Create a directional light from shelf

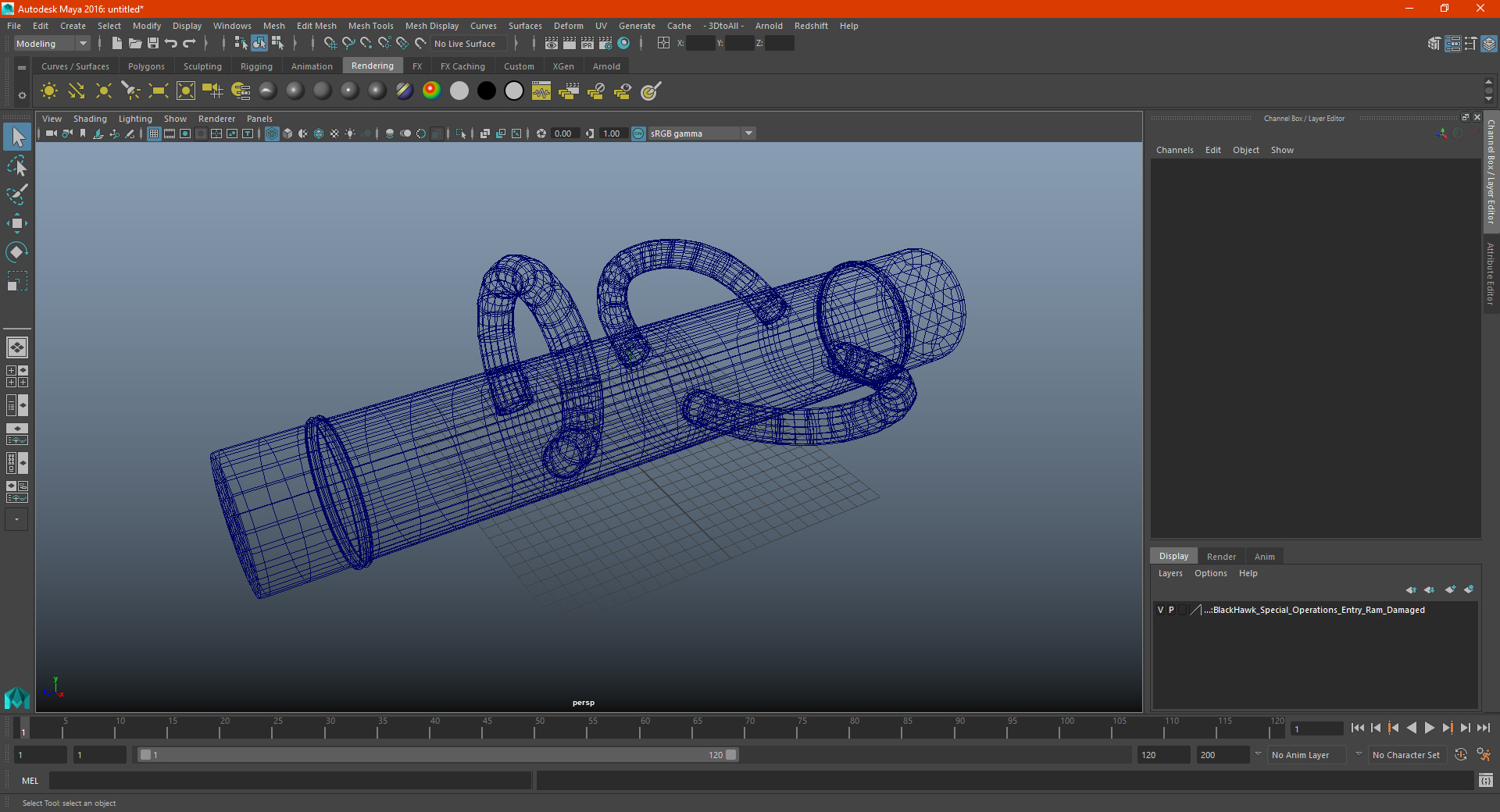tap(77, 91)
